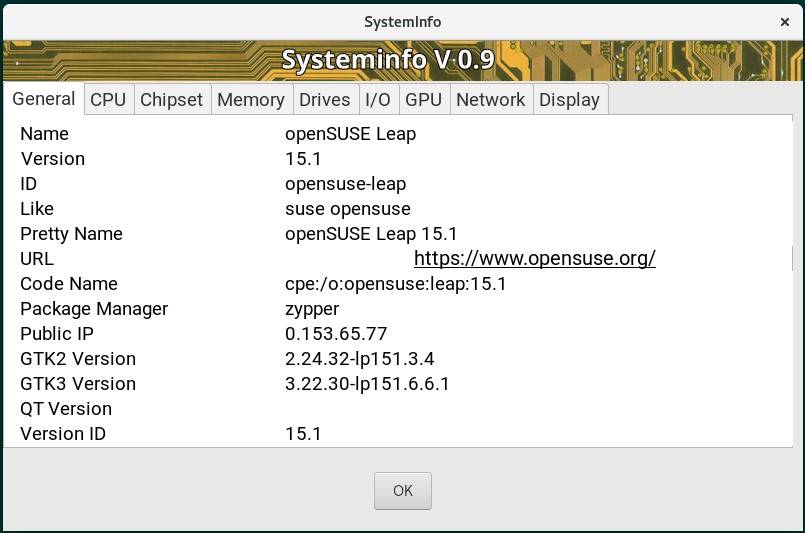The image size is (805, 533).
Task: Show the Network tab
Action: click(x=490, y=99)
